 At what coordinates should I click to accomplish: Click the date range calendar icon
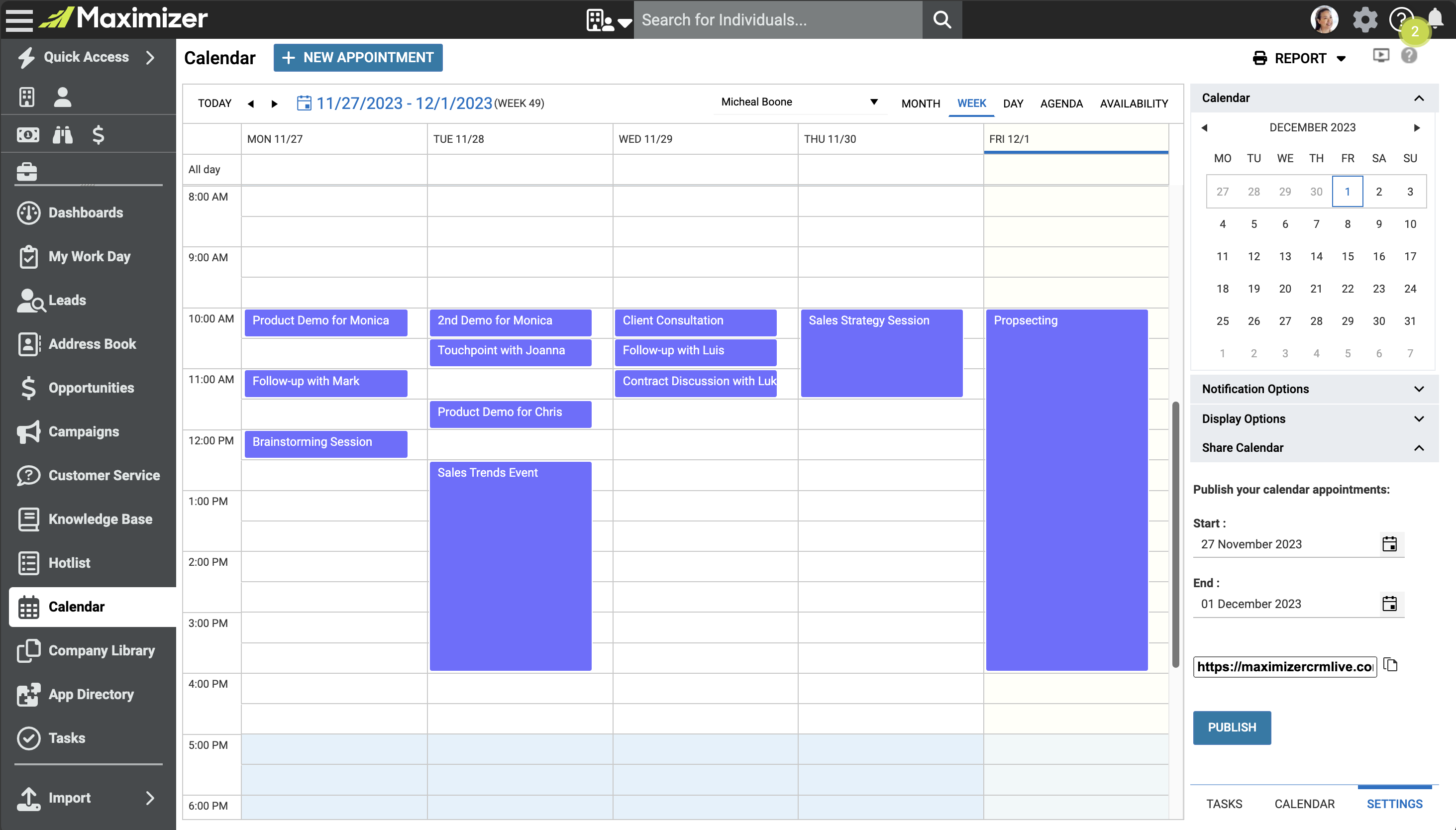click(305, 103)
